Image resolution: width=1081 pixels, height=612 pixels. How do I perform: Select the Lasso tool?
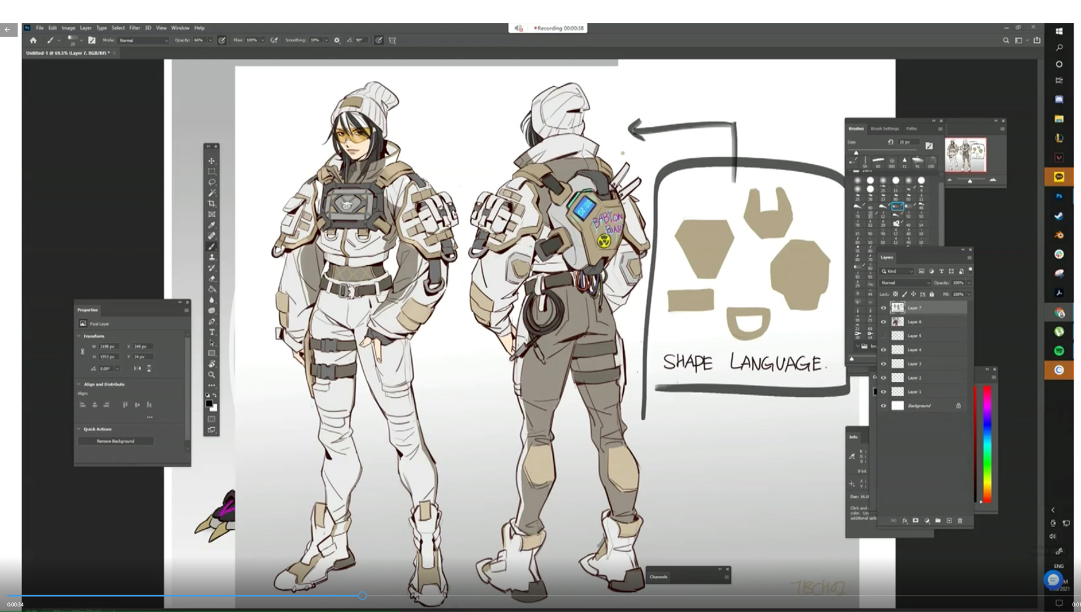point(212,183)
